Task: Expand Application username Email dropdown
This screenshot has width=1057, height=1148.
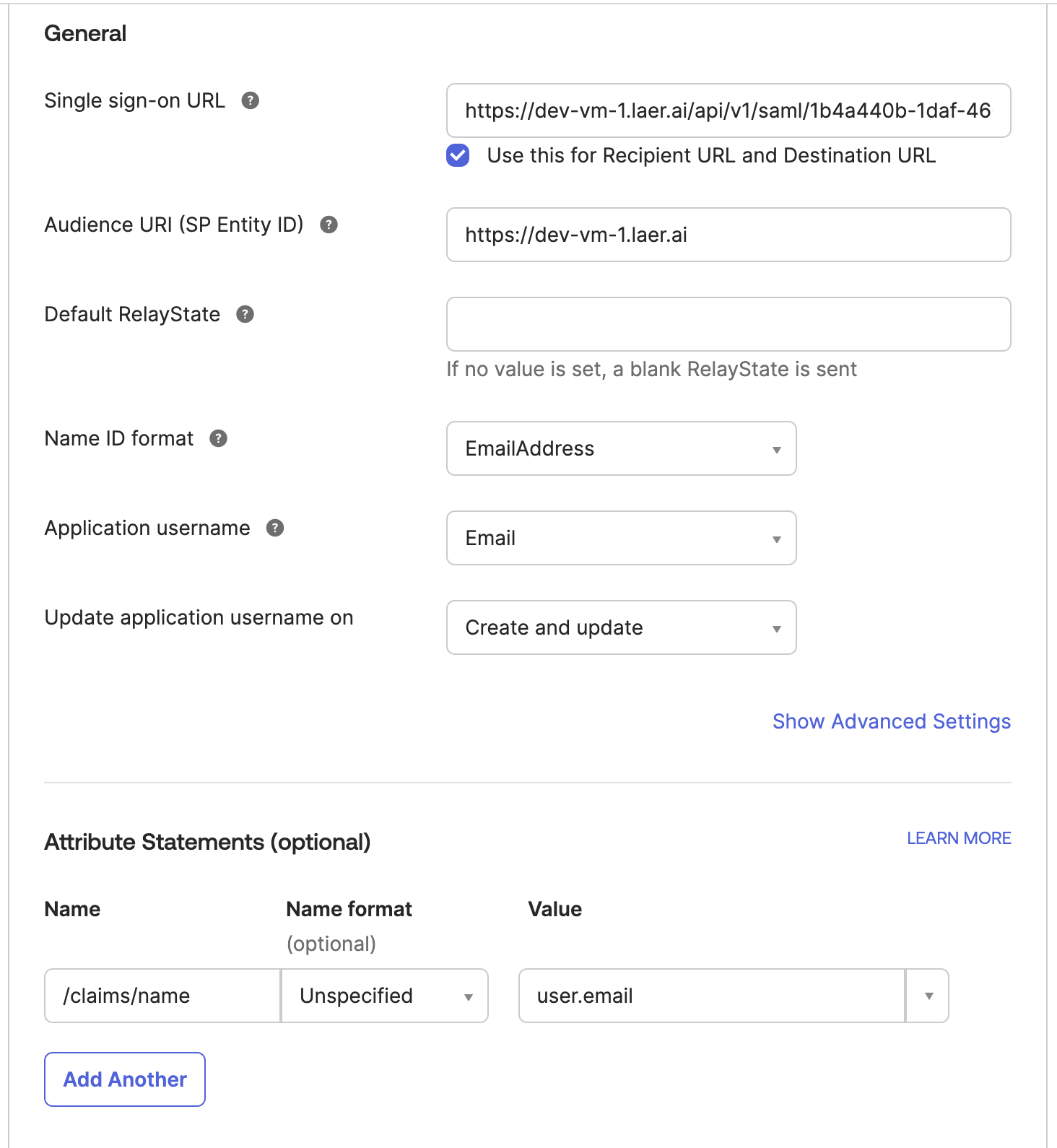Action: [621, 538]
